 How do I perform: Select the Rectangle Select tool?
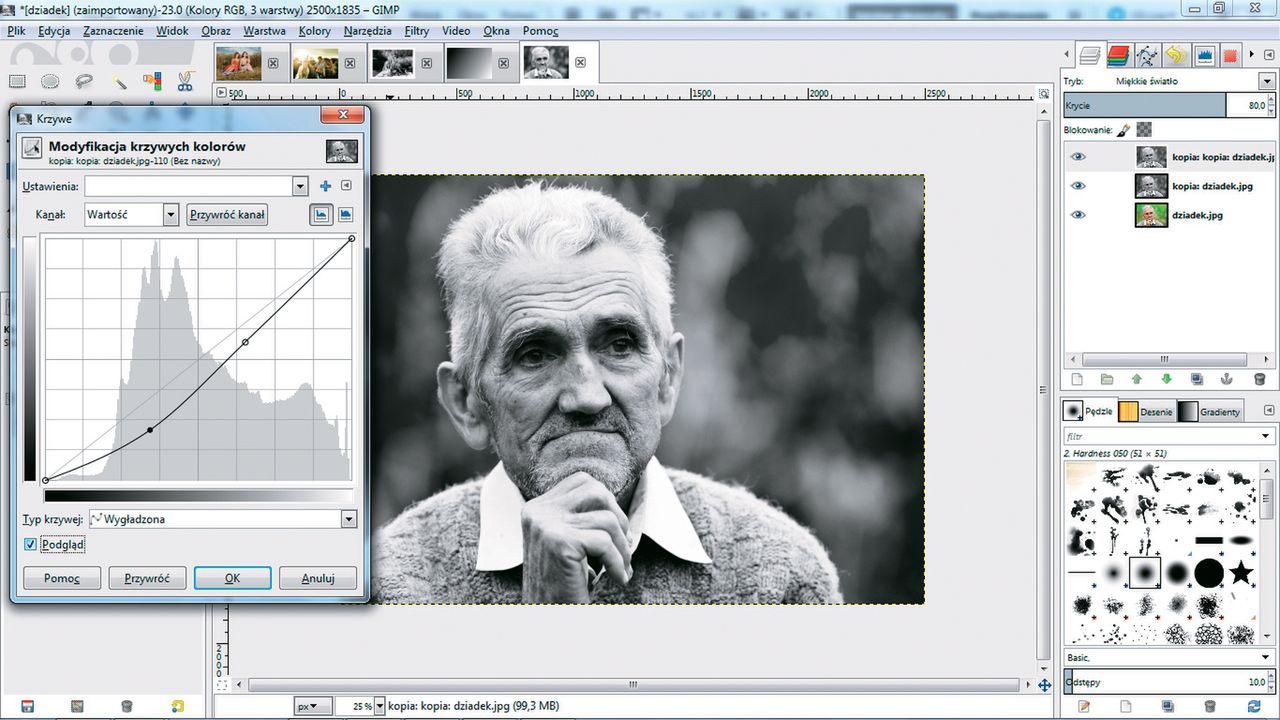pyautogui.click(x=17, y=81)
